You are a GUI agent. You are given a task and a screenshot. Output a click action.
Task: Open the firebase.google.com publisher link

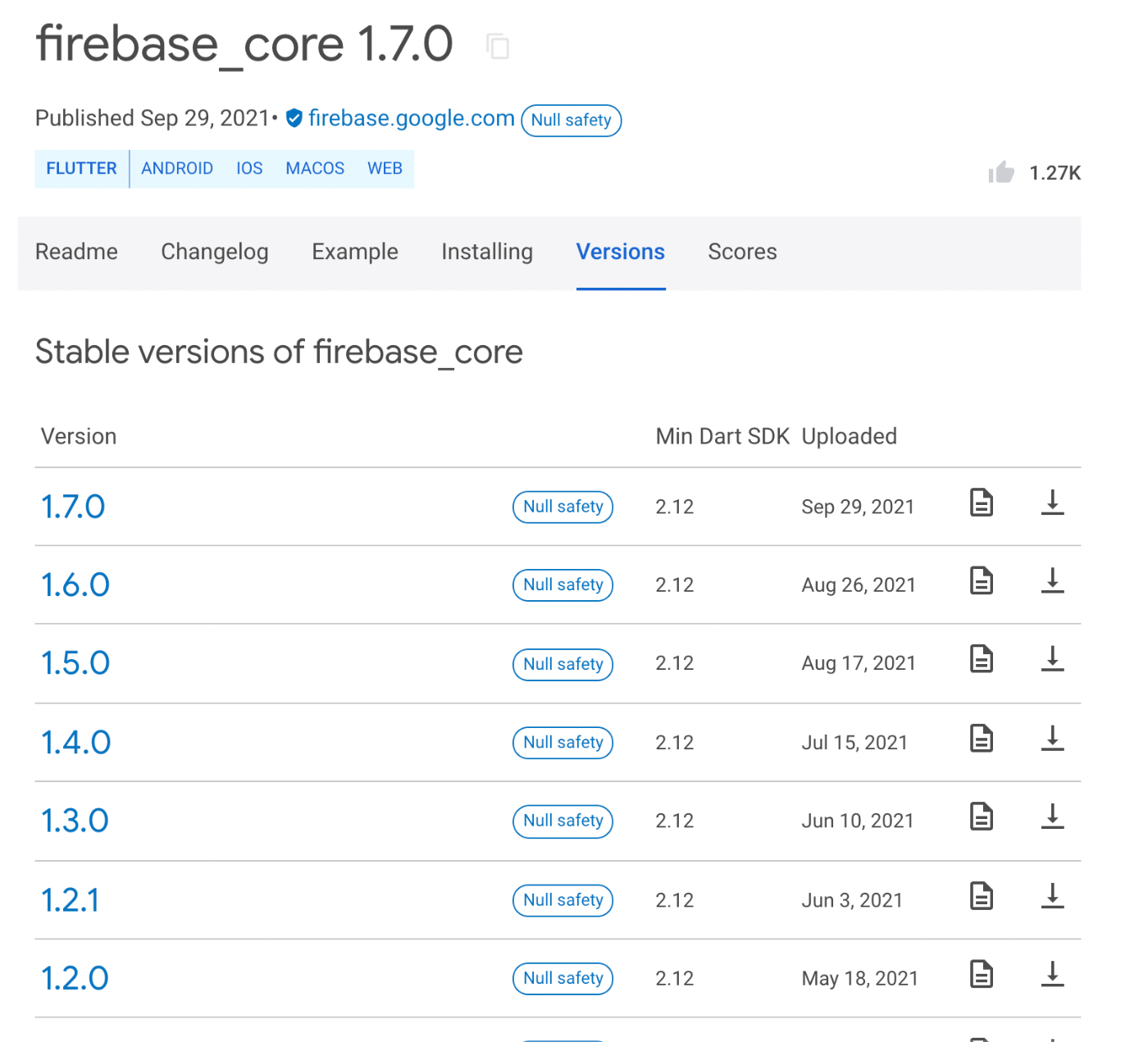[x=412, y=119]
